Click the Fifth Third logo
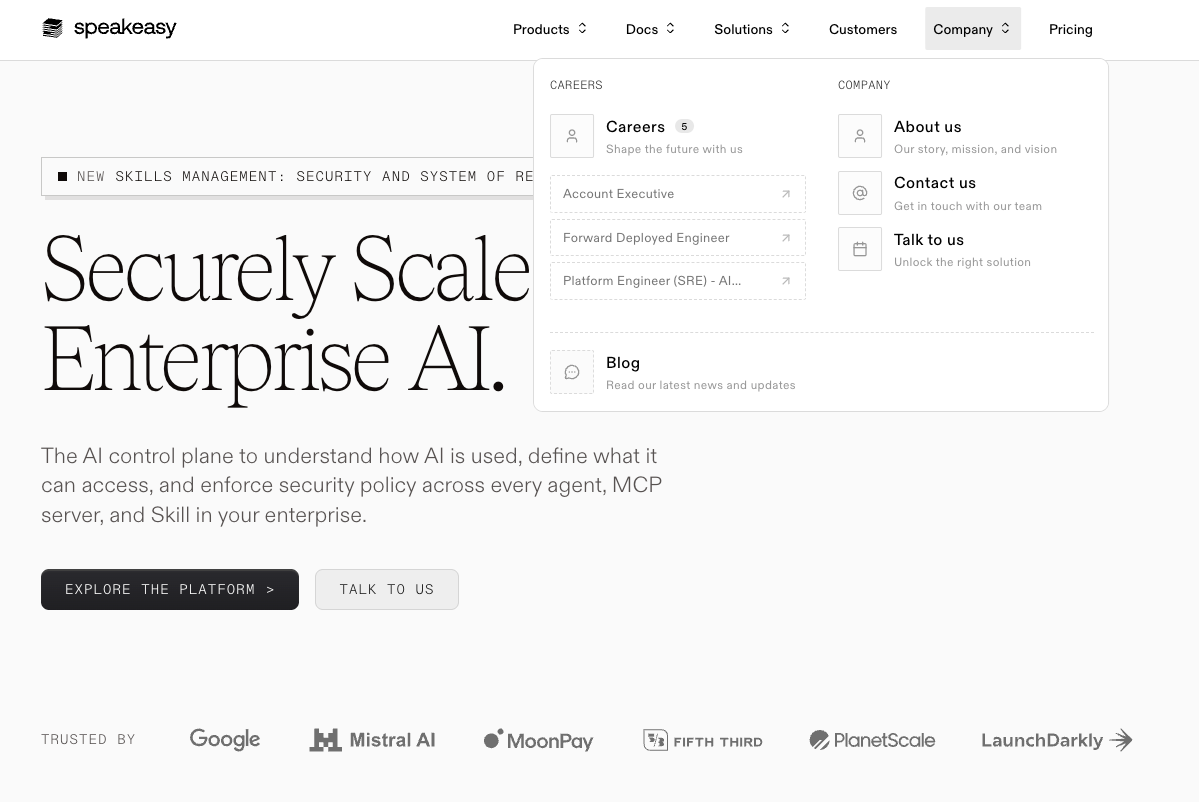The height and width of the screenshot is (802, 1199). click(703, 740)
